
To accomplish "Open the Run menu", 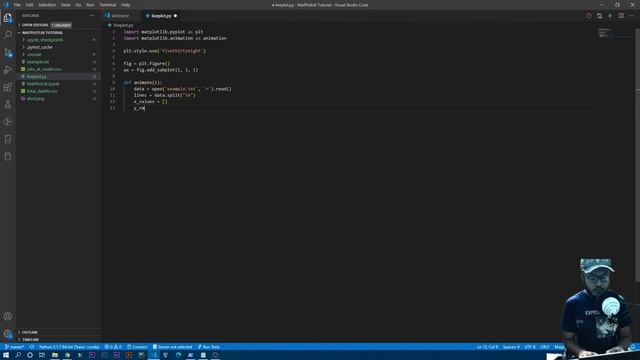I will [90, 5].
